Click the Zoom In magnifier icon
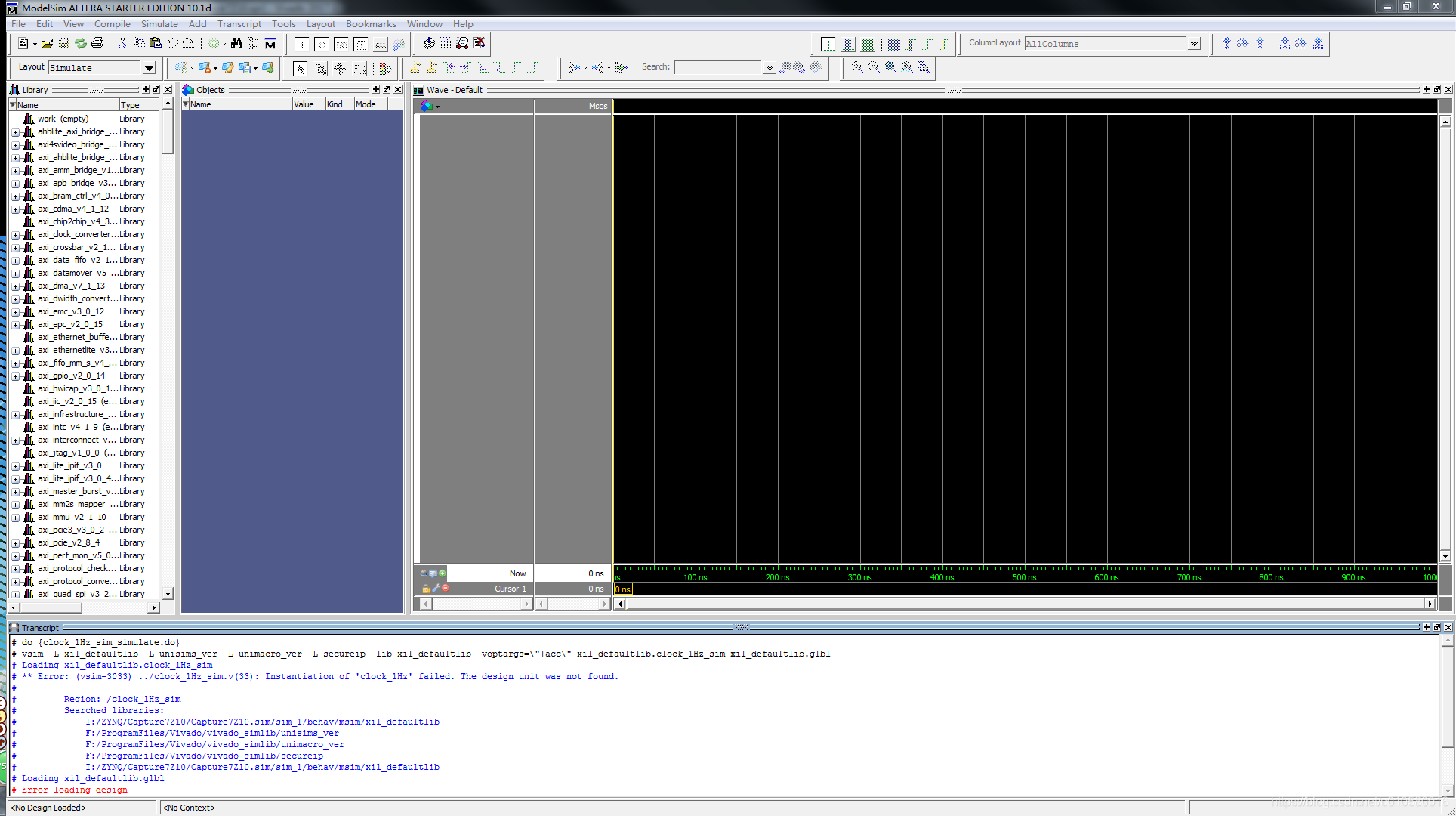Screen dimensions: 1456x816 tap(857, 67)
